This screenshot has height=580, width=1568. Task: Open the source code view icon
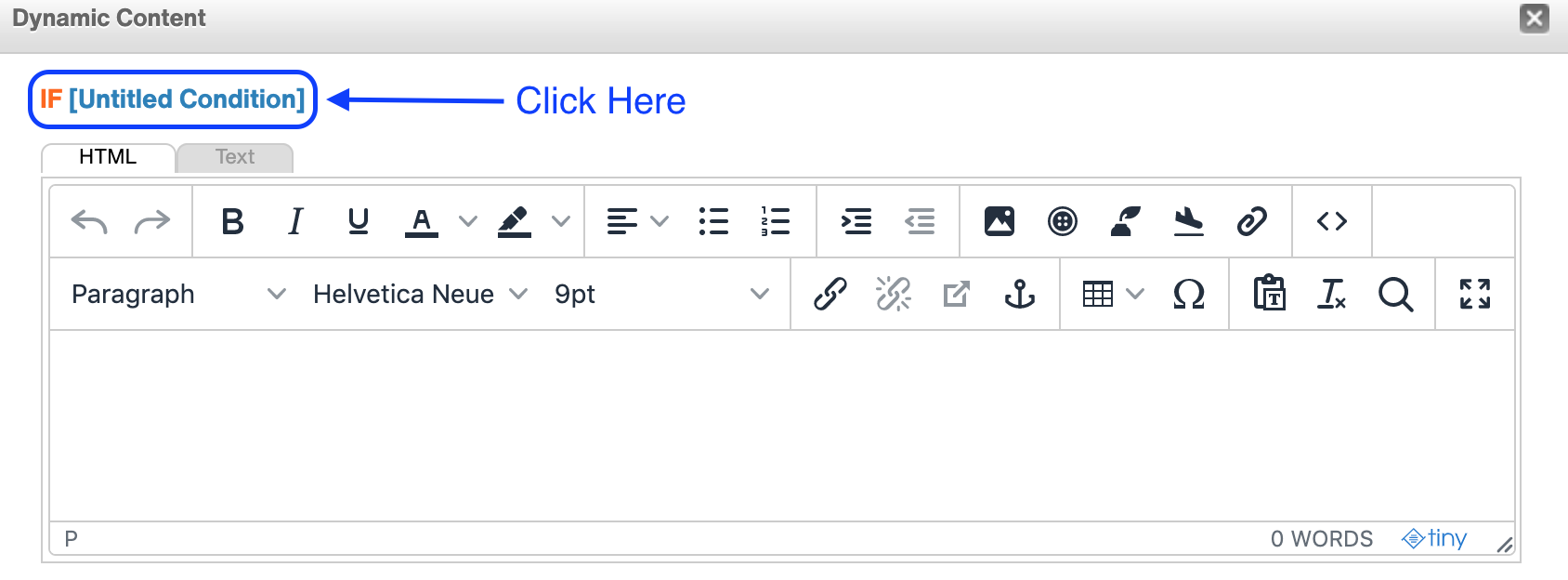1332,221
